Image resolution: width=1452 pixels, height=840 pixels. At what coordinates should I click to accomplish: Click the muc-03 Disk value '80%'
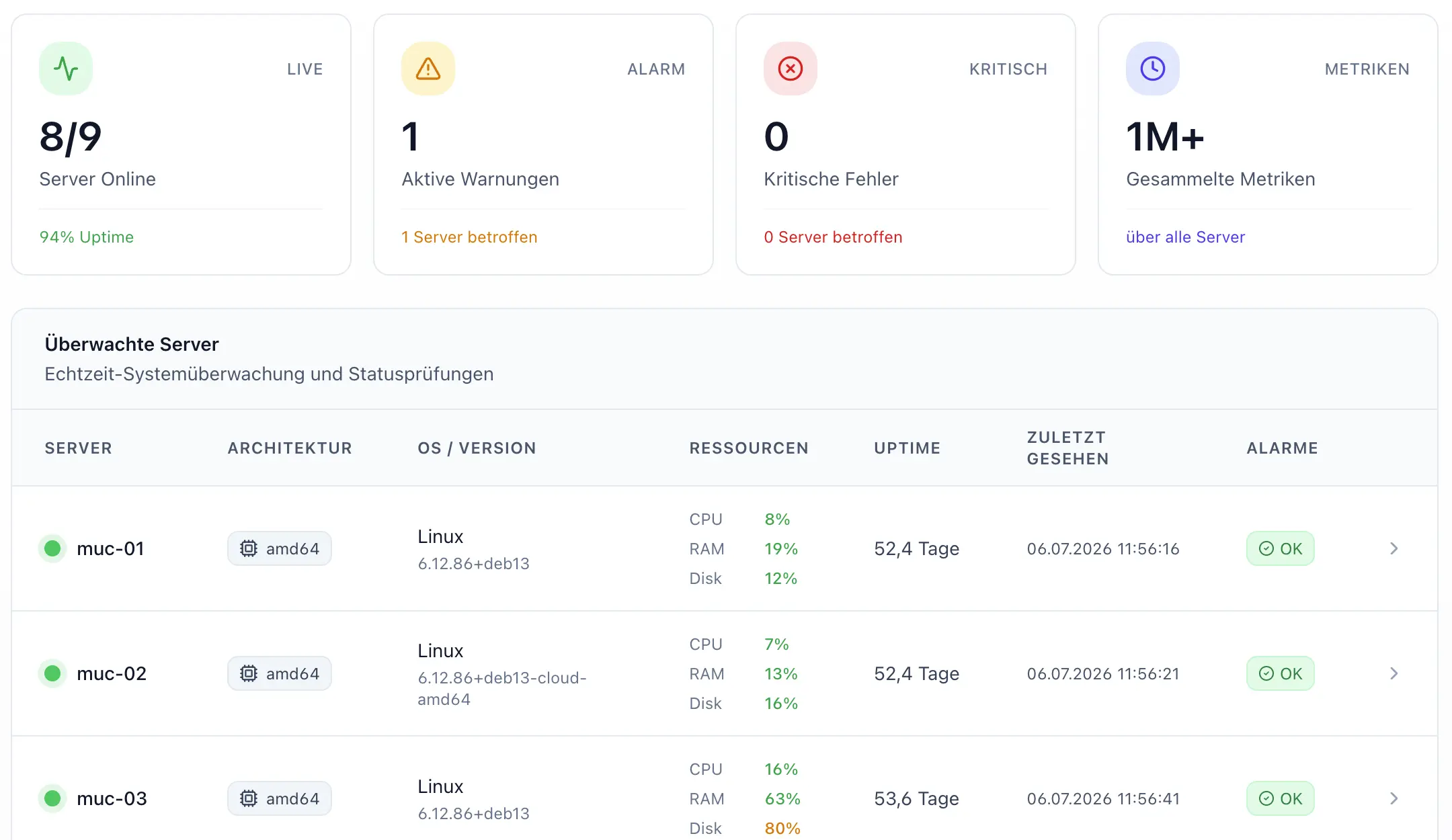coord(782,829)
